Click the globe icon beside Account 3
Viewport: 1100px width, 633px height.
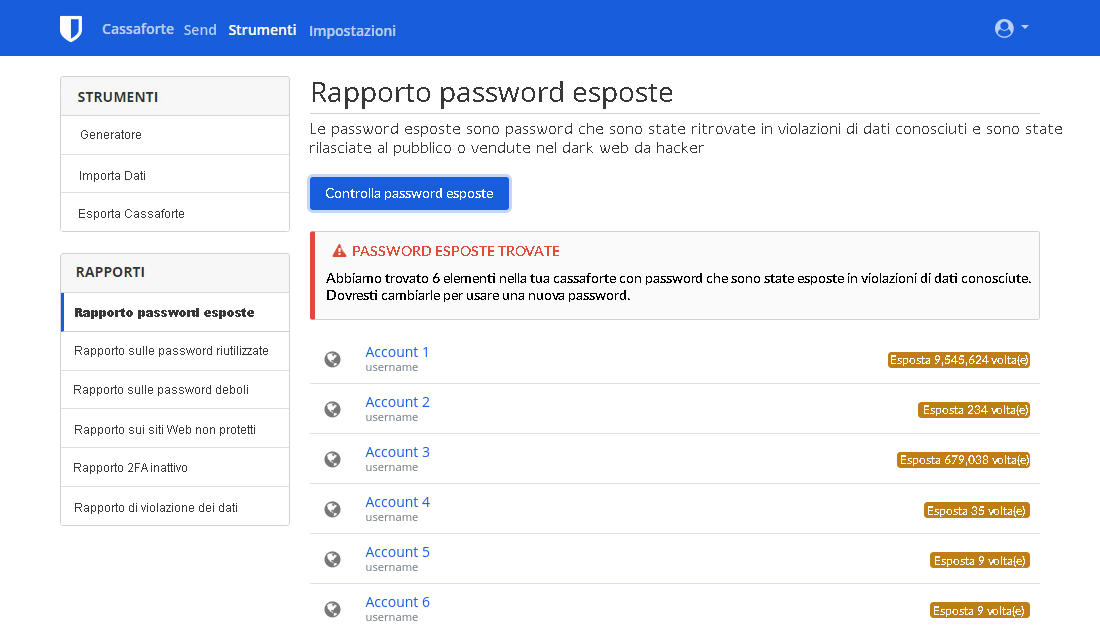(333, 458)
